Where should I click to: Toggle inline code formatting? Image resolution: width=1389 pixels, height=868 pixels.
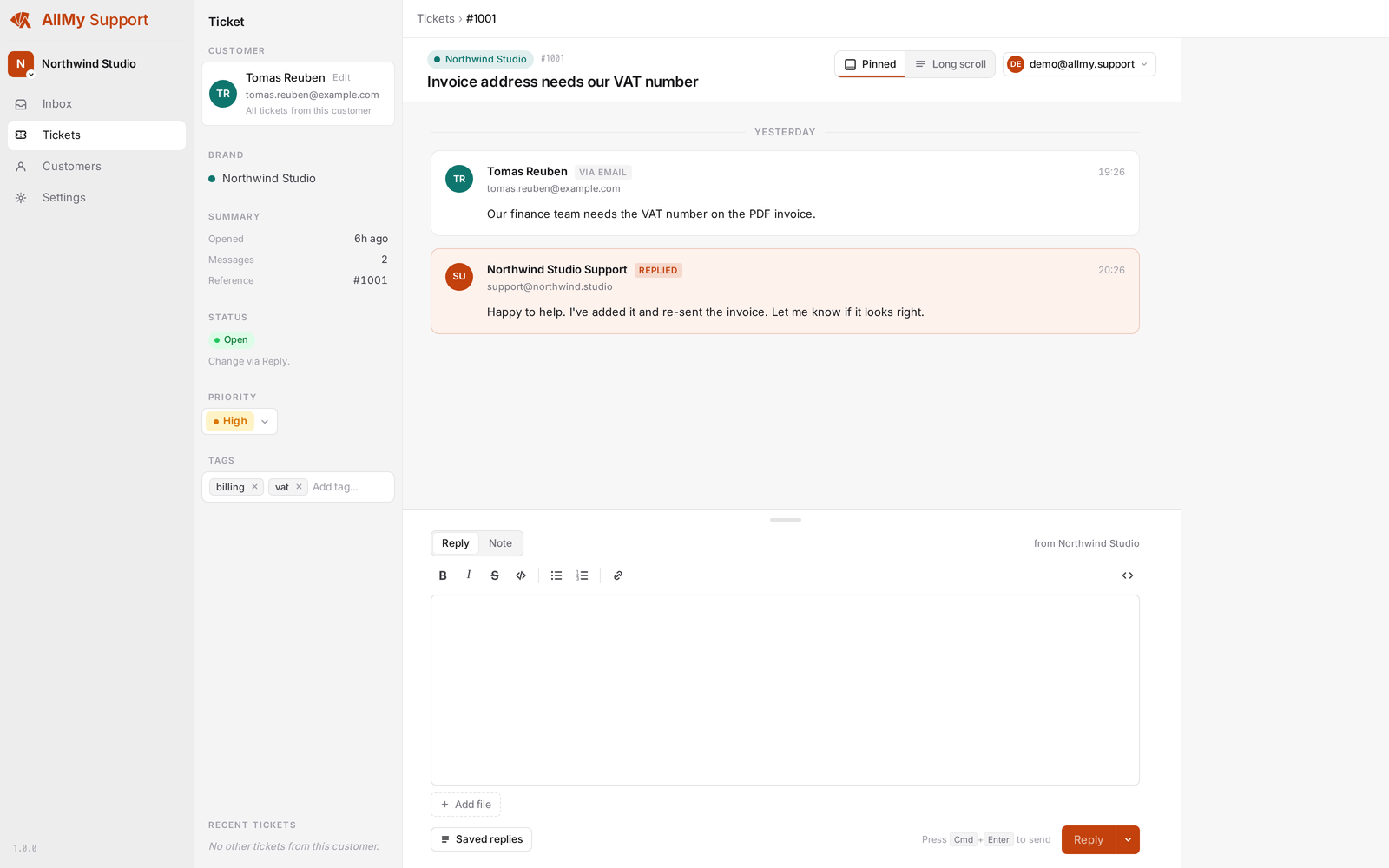tap(521, 575)
